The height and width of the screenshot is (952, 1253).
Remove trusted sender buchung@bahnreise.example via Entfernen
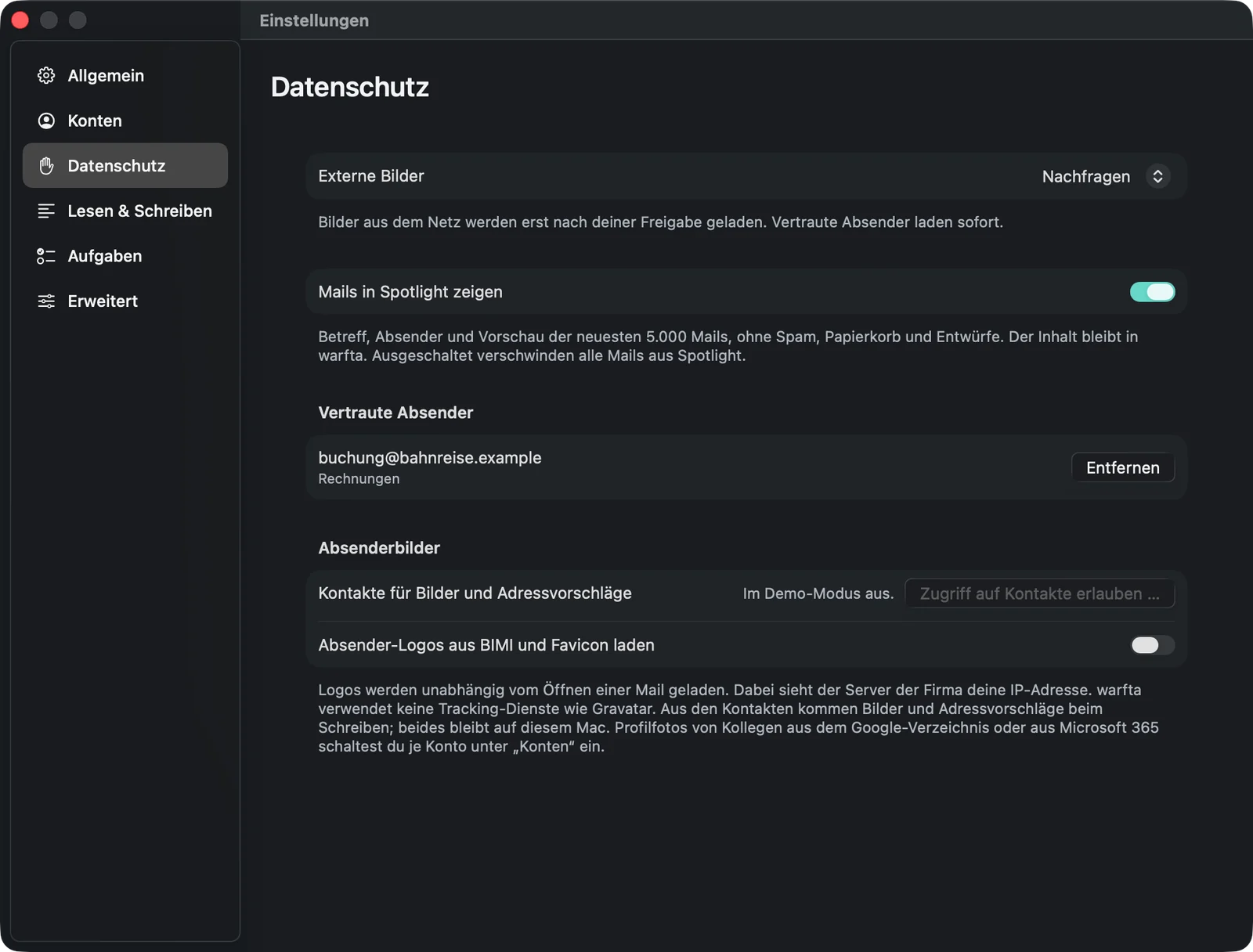[x=1122, y=467]
